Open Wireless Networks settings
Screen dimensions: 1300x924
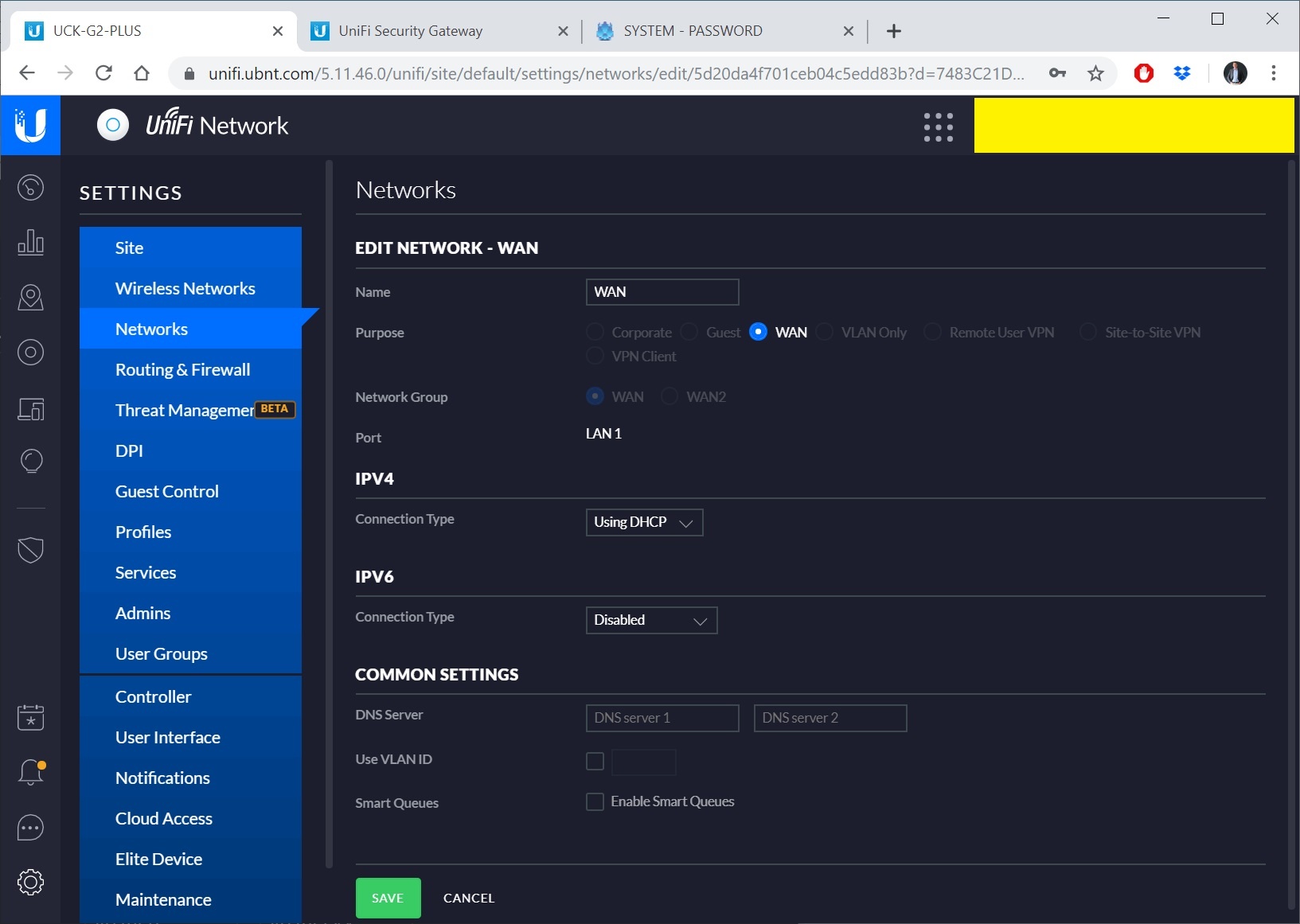point(190,288)
